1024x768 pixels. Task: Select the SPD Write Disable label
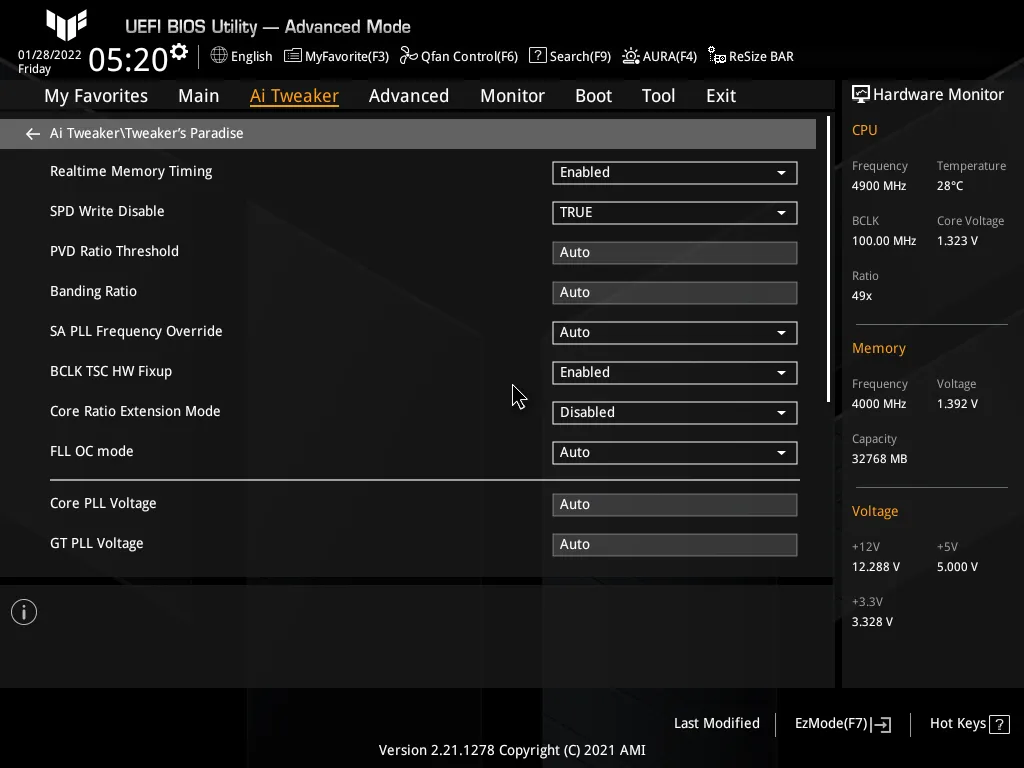pyautogui.click(x=107, y=211)
